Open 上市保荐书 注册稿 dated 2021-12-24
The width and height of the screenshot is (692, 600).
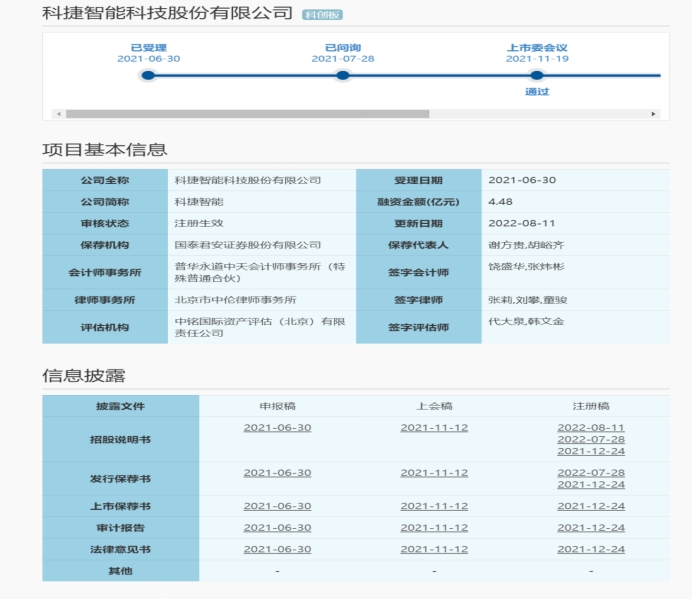click(x=591, y=506)
